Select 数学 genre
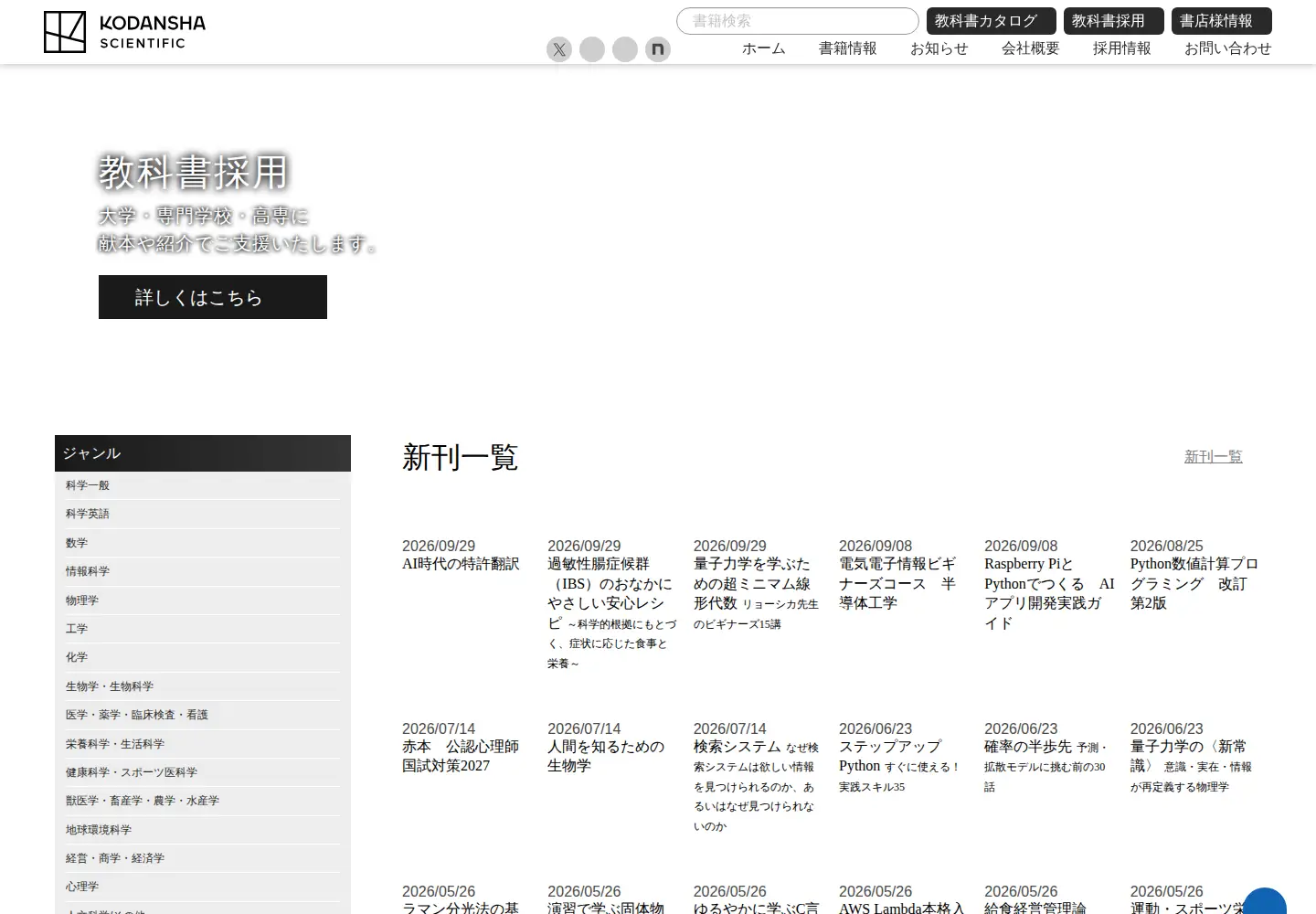Image resolution: width=1316 pixels, height=914 pixels. pyautogui.click(x=202, y=543)
